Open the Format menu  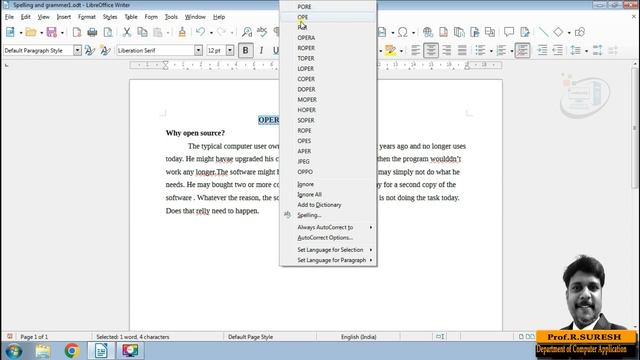(87, 17)
